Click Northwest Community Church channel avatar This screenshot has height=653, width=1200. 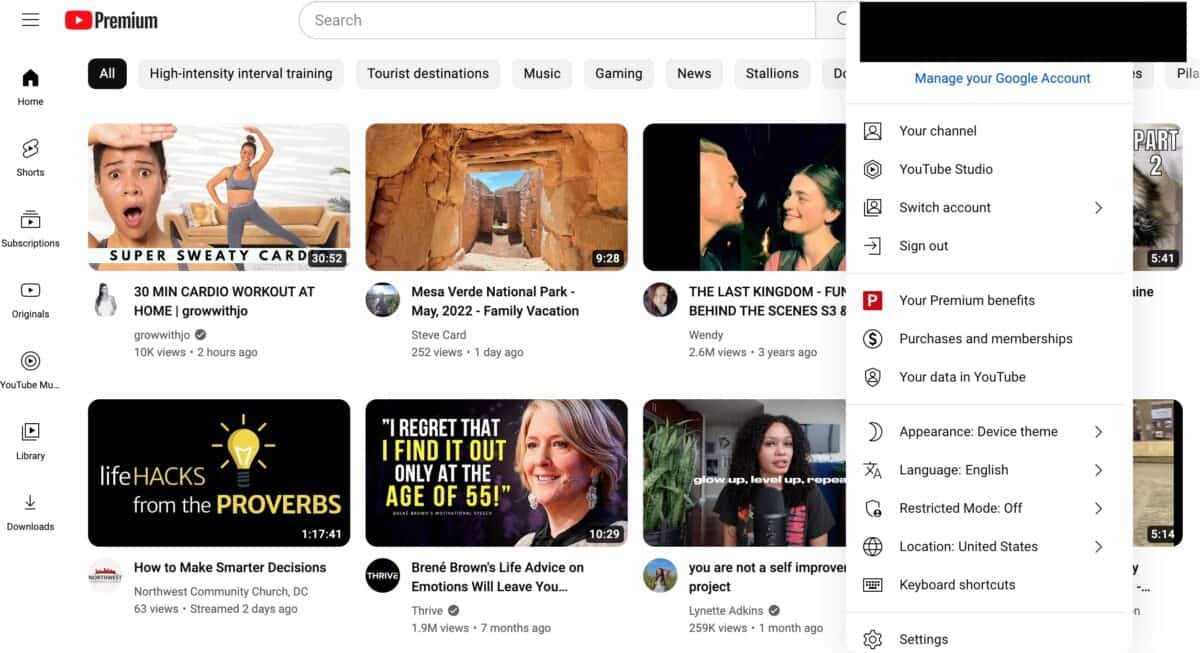tap(105, 576)
